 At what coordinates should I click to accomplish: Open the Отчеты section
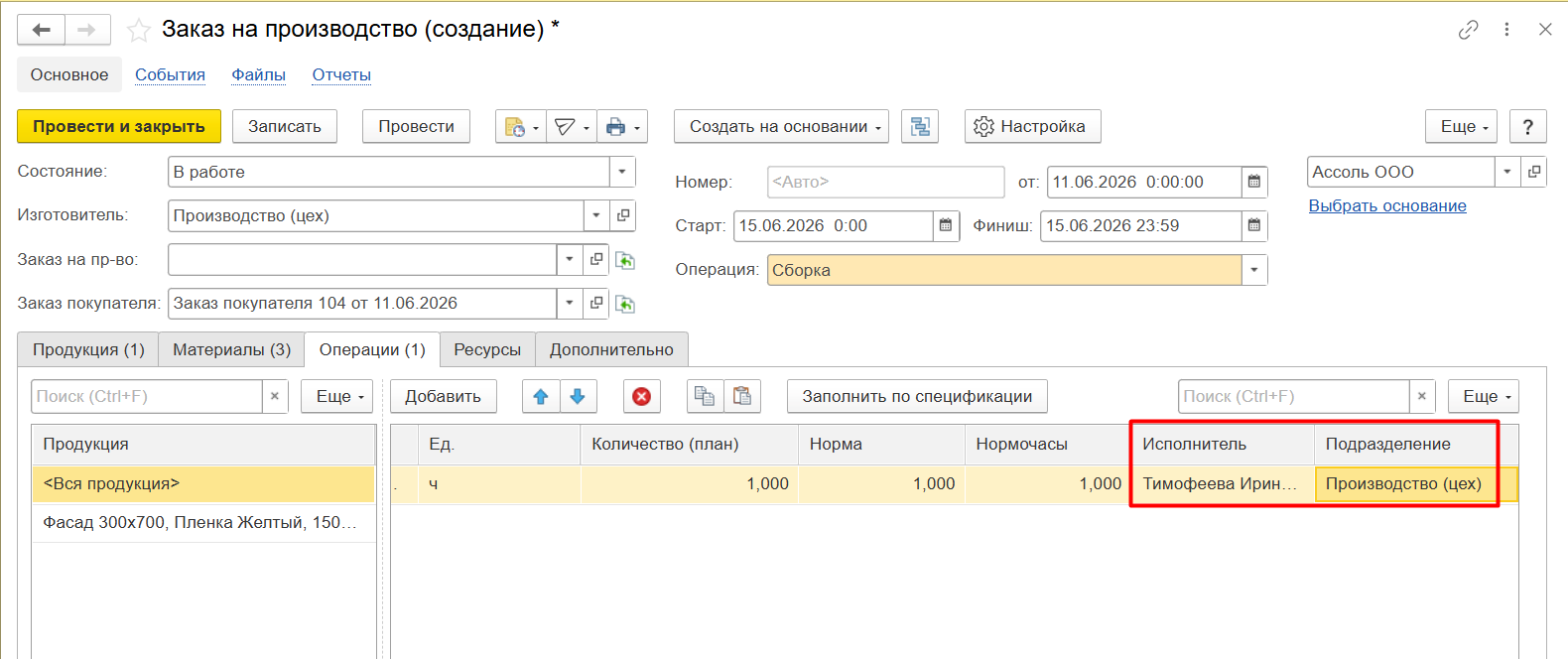pos(341,74)
